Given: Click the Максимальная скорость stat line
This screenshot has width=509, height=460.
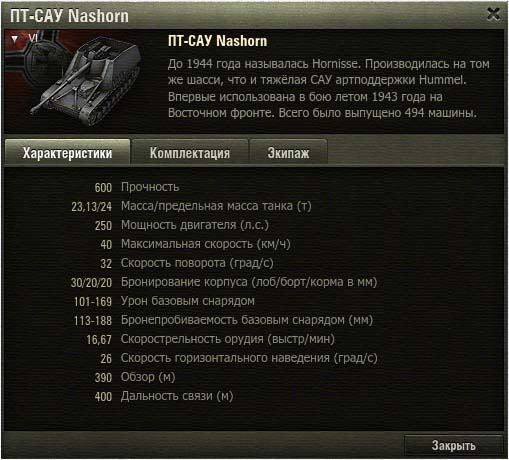Looking at the screenshot, I should tap(195, 244).
